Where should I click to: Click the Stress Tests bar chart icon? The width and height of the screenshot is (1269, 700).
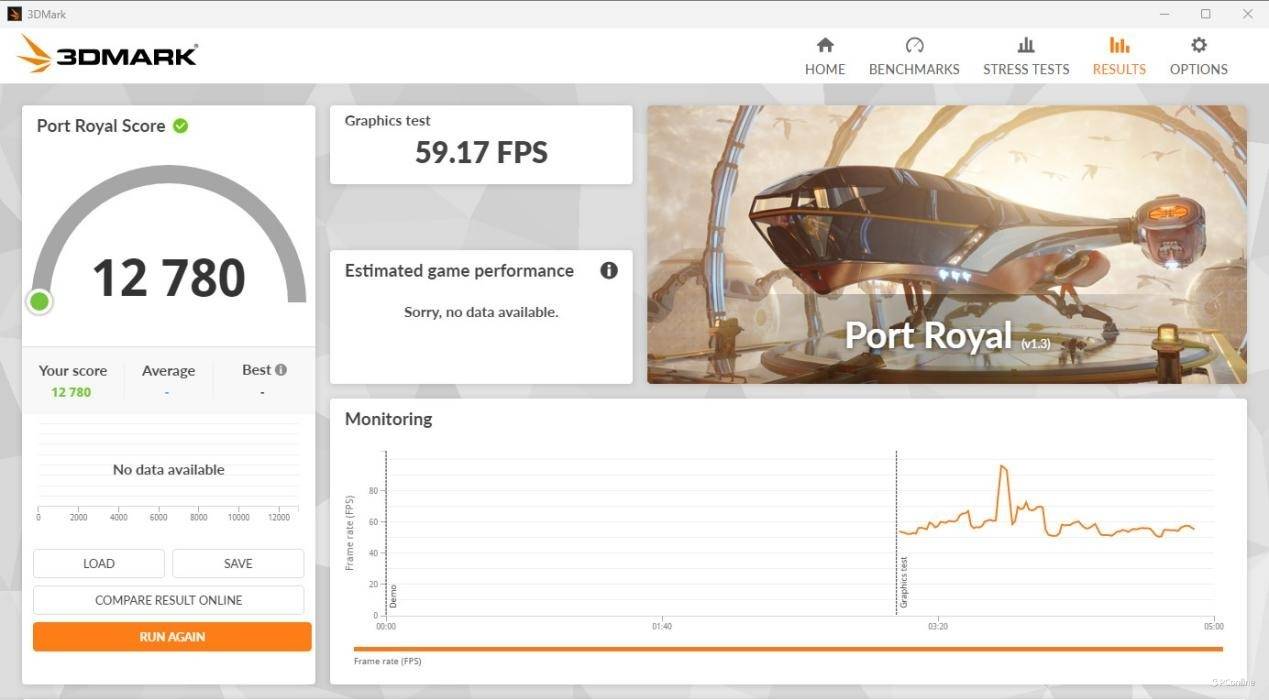point(1026,45)
